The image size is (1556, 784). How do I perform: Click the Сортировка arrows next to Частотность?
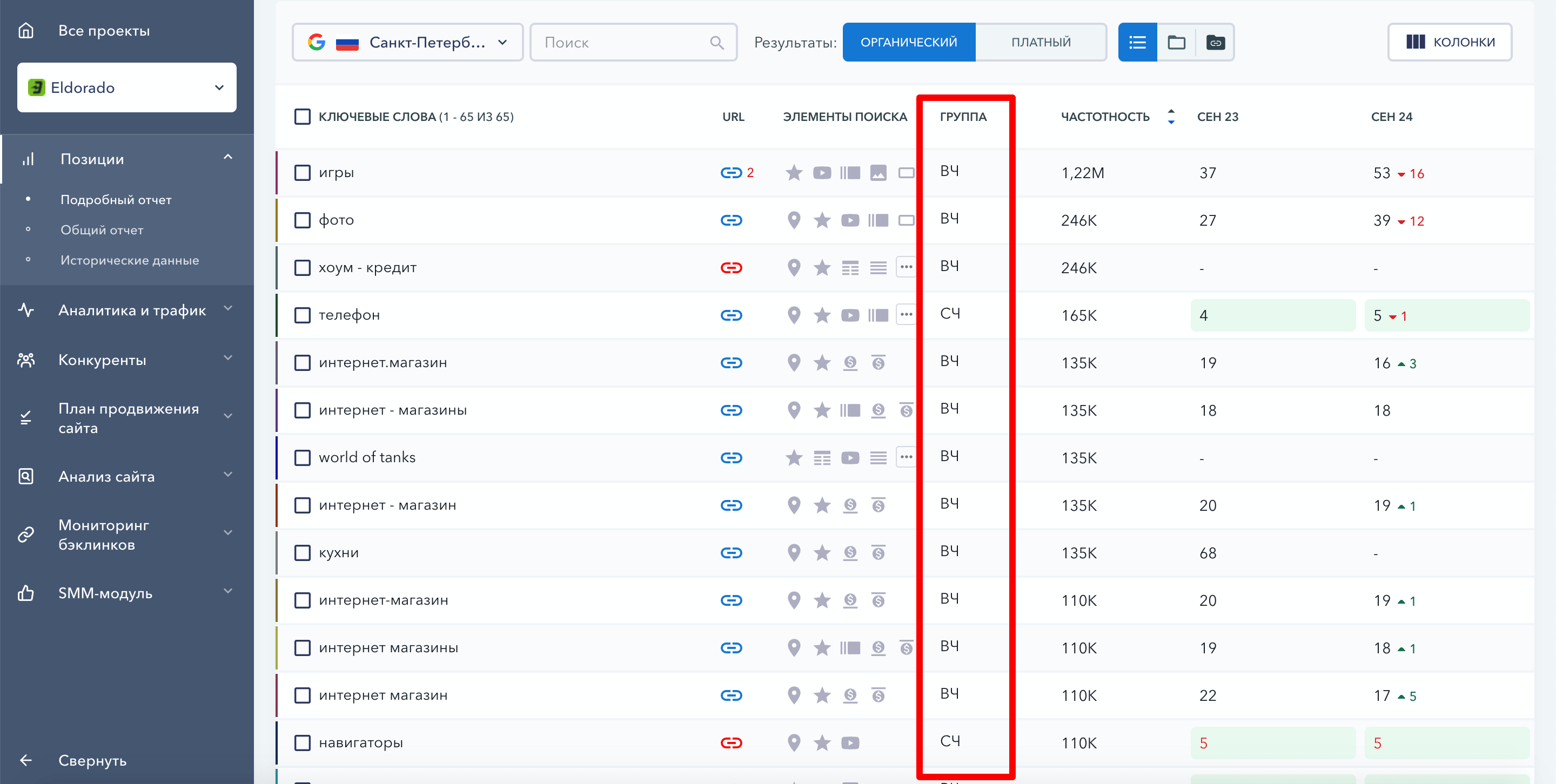pyautogui.click(x=1171, y=117)
